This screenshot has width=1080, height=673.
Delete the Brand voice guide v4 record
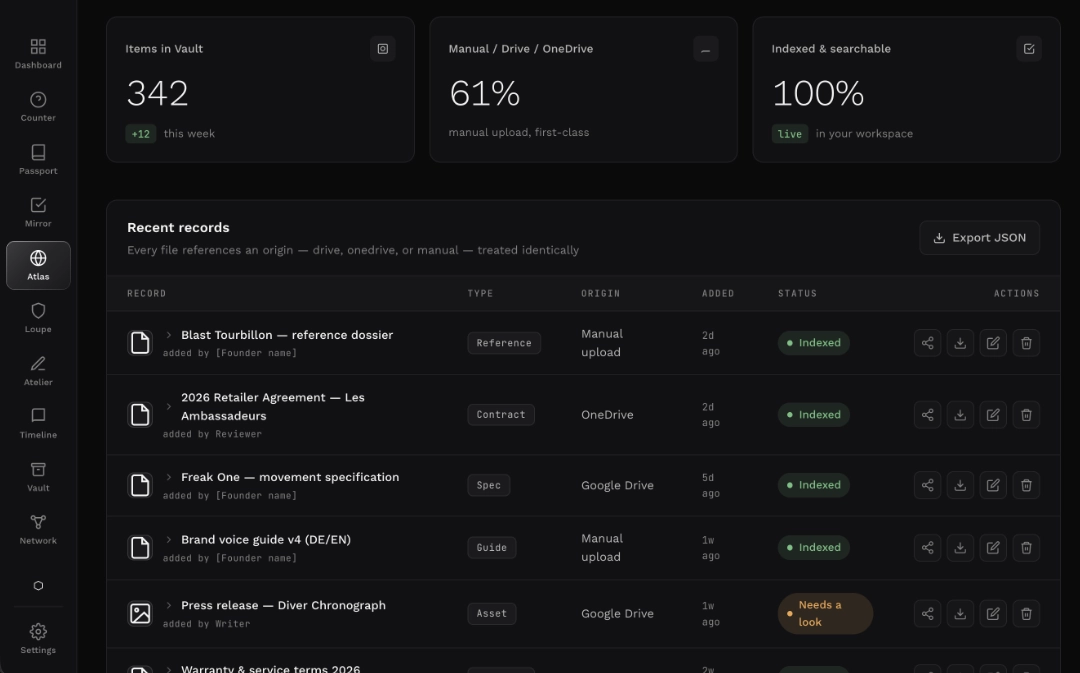(1026, 548)
